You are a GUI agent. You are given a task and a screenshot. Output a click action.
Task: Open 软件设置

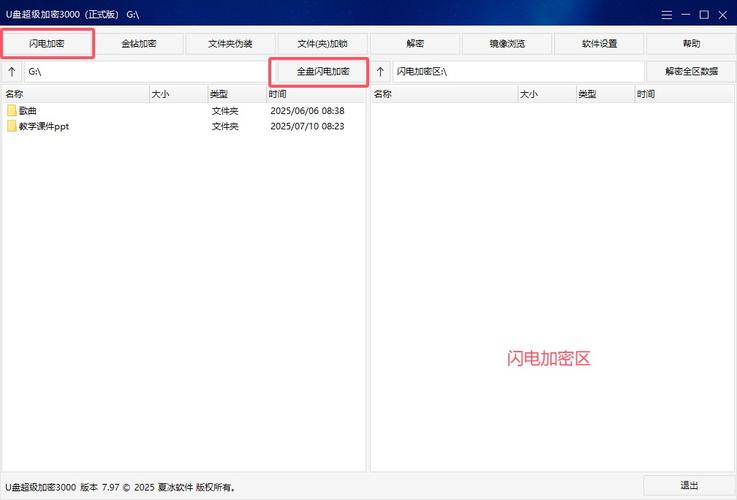click(599, 44)
